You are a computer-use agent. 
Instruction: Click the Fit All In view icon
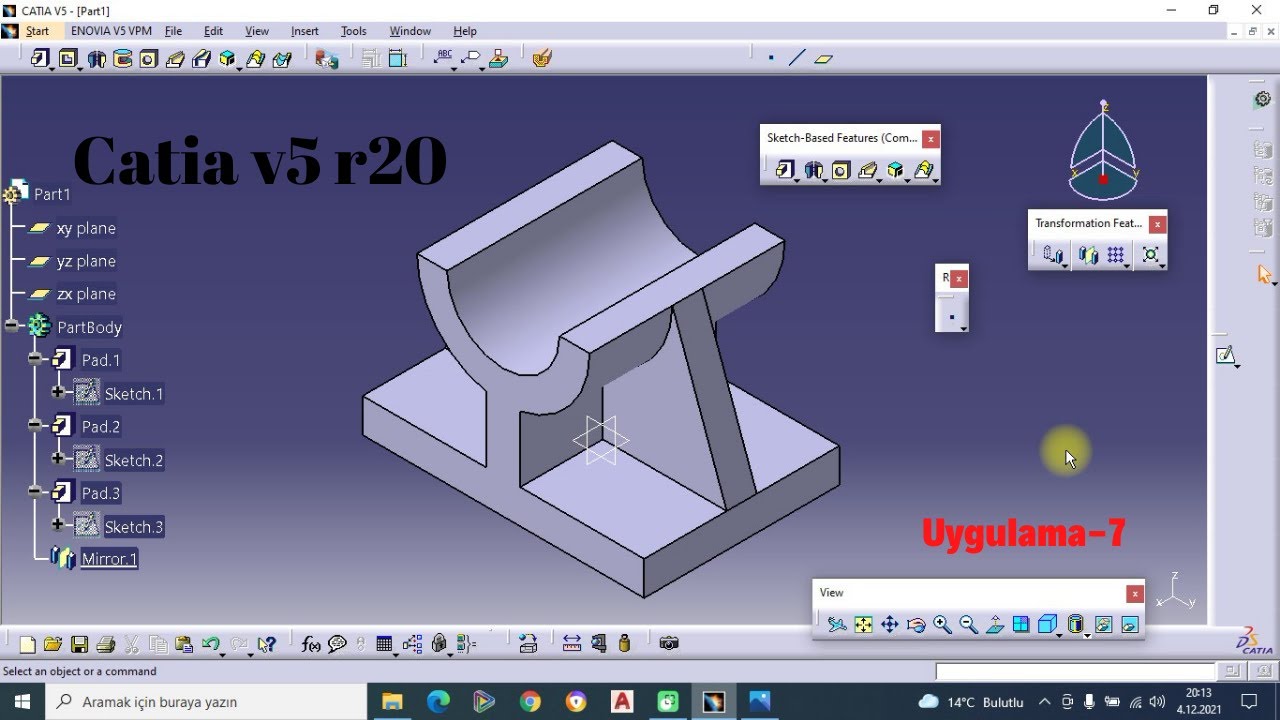(x=863, y=625)
